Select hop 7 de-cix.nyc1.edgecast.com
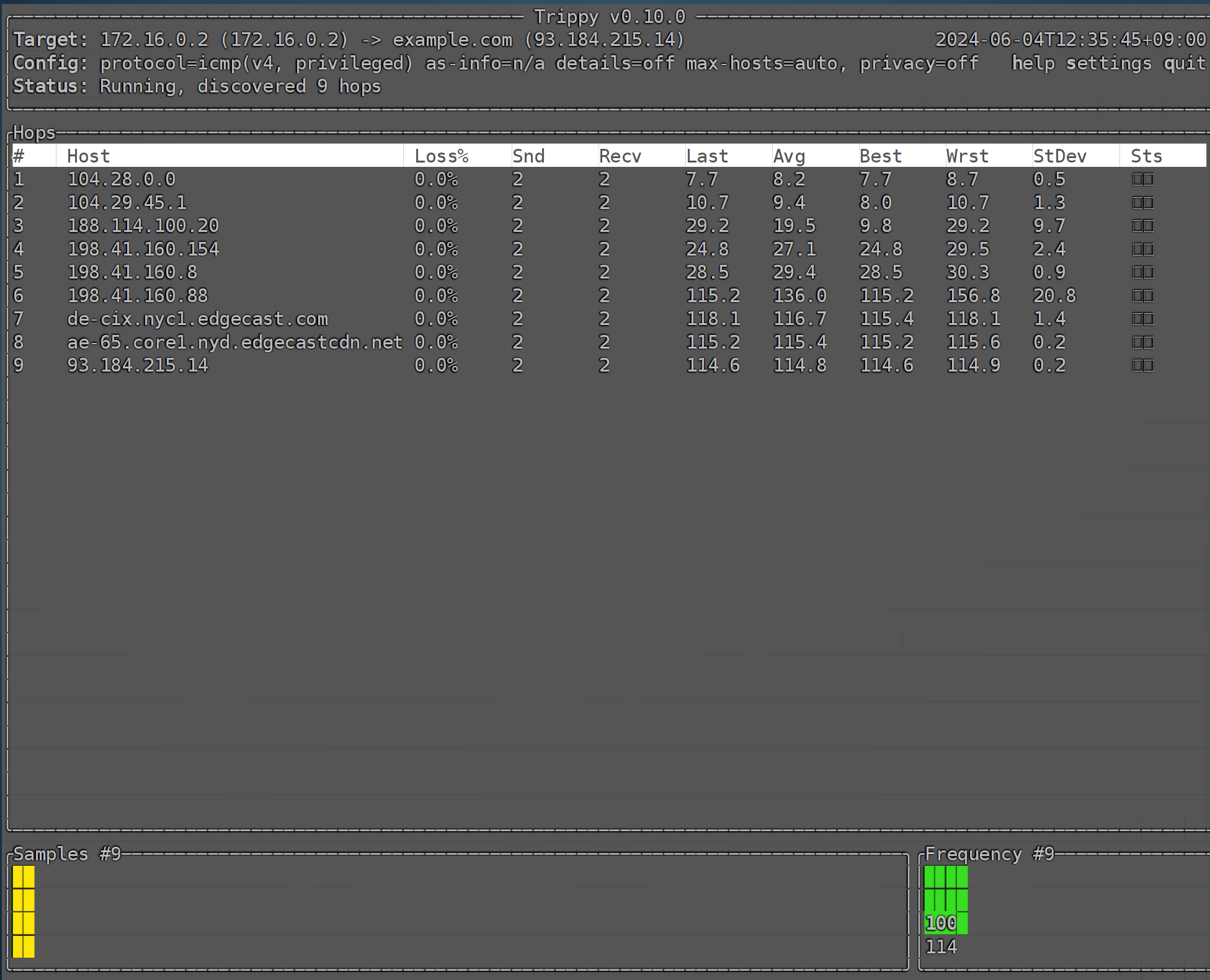1210x980 pixels. [x=197, y=319]
